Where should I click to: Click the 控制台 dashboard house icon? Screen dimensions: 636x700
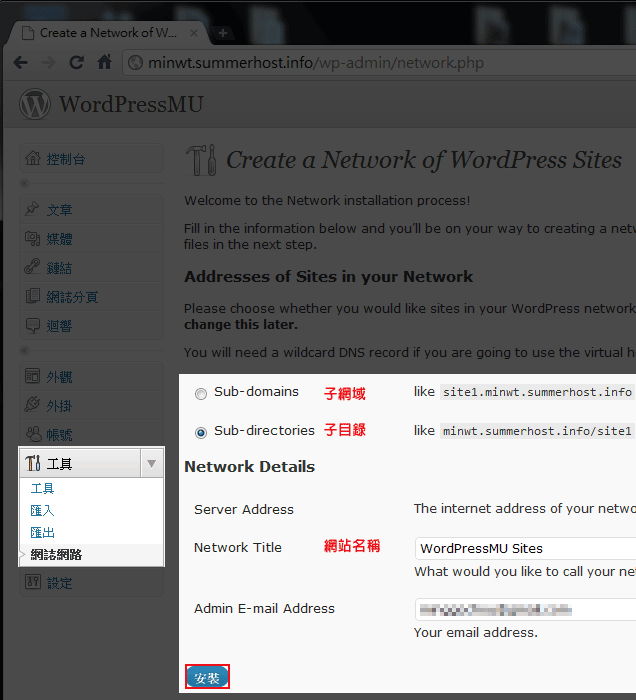tap(33, 158)
